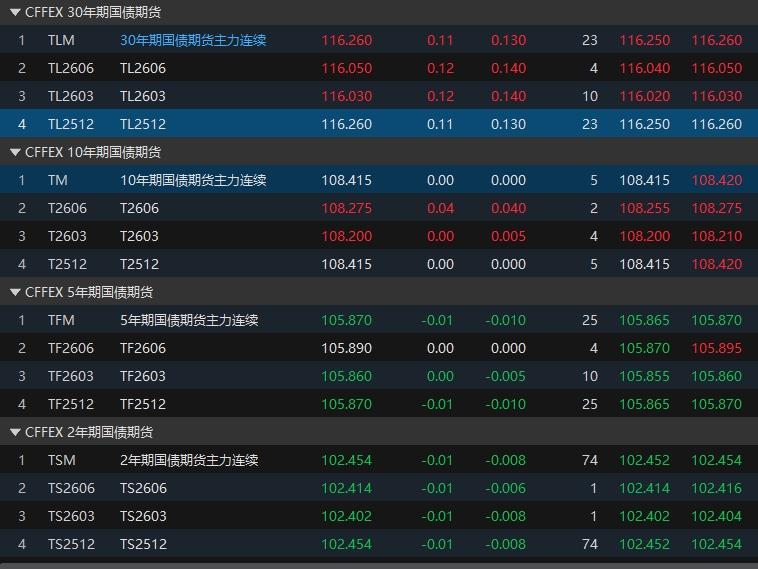Select the T2606 code cell
Image resolution: width=758 pixels, height=569 pixels.
[67, 208]
